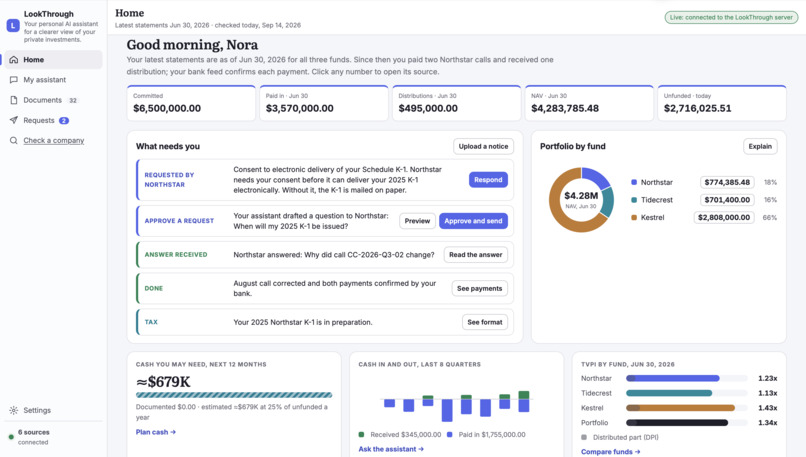Click Approve and send button
The height and width of the screenshot is (457, 806).
click(473, 221)
